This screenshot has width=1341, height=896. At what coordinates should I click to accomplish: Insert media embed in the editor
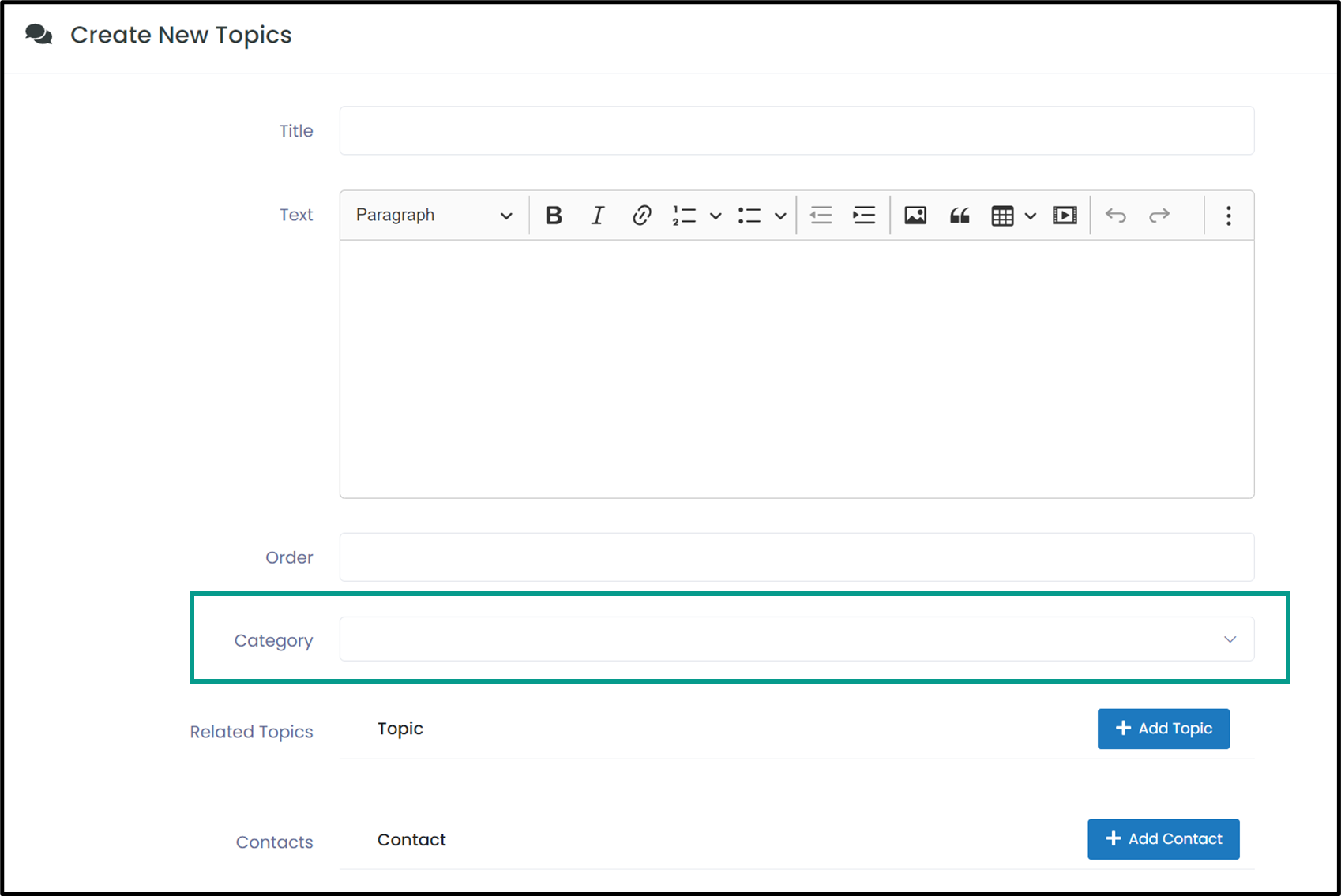tap(1065, 216)
